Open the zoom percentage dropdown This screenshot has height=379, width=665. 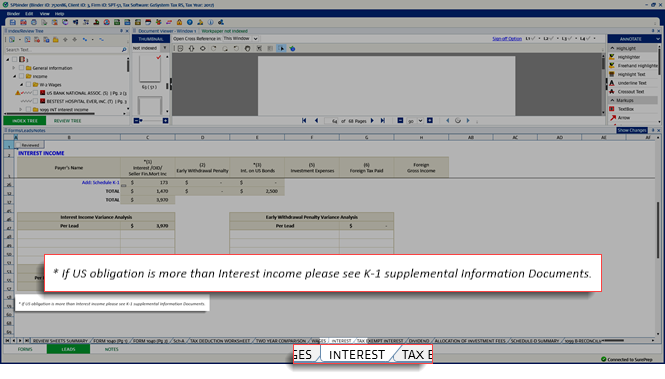[420, 120]
